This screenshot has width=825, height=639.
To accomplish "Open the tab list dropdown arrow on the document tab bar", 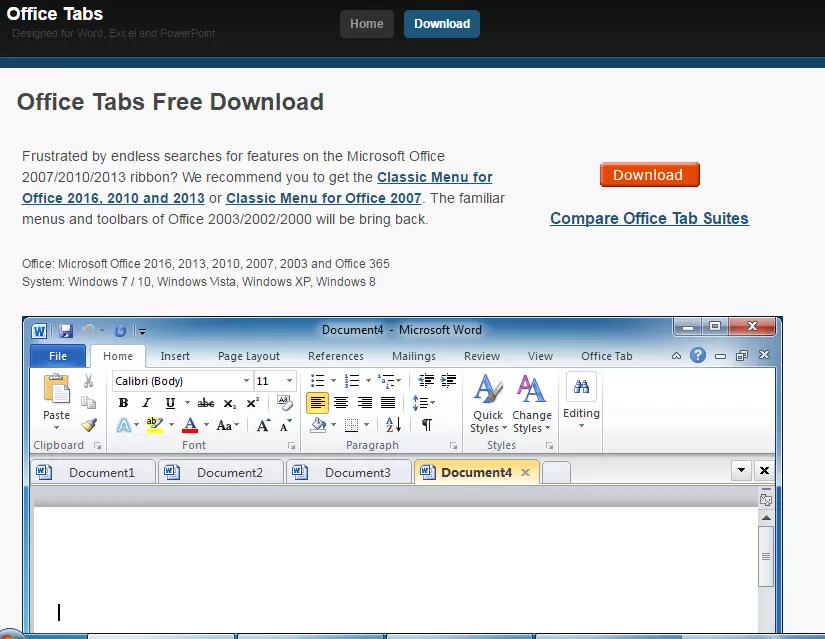I will coord(741,470).
